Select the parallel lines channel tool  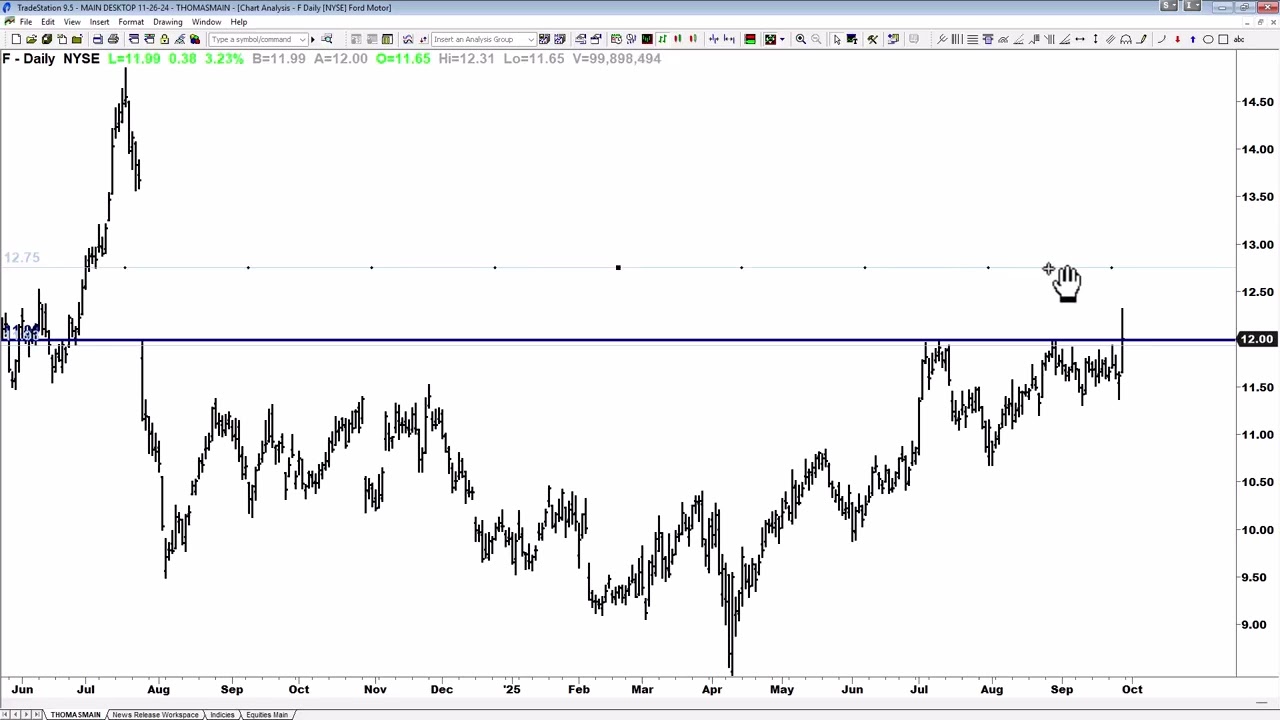pos(1110,39)
